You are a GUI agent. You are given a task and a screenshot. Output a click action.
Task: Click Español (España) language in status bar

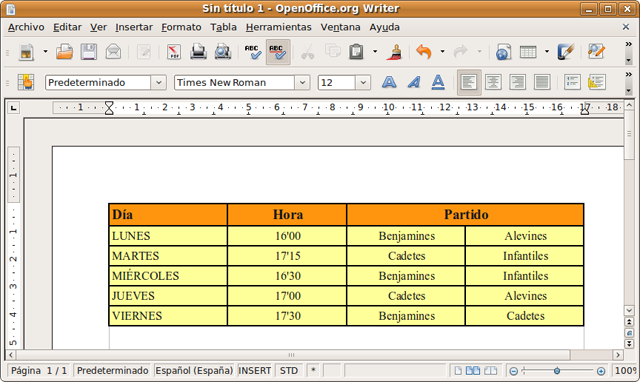coord(194,371)
